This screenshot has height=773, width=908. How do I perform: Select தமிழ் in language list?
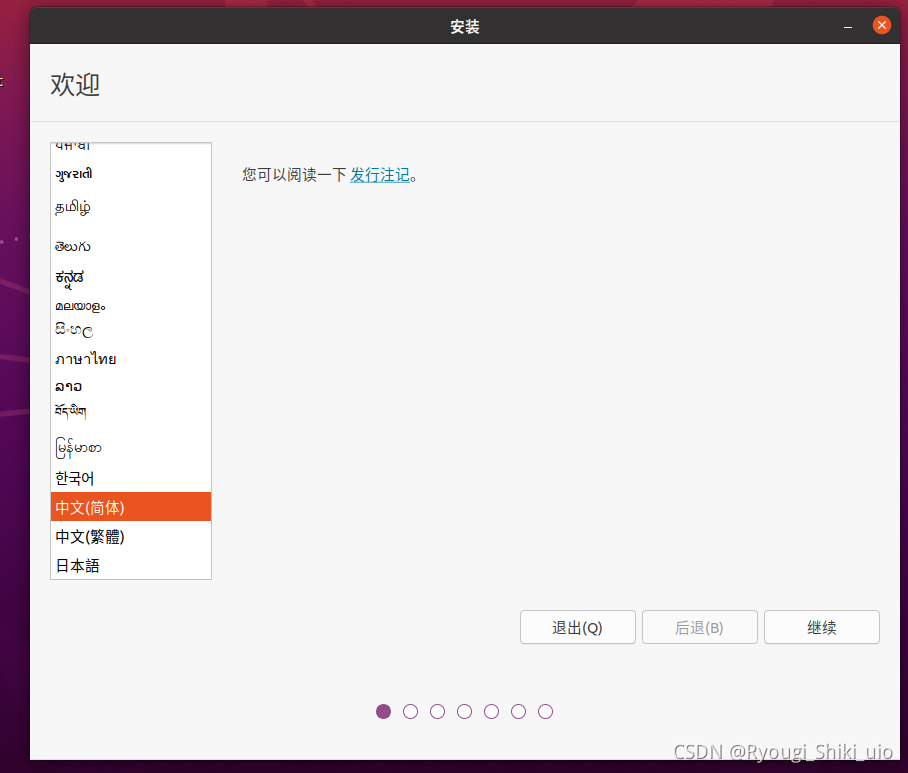[x=131, y=207]
